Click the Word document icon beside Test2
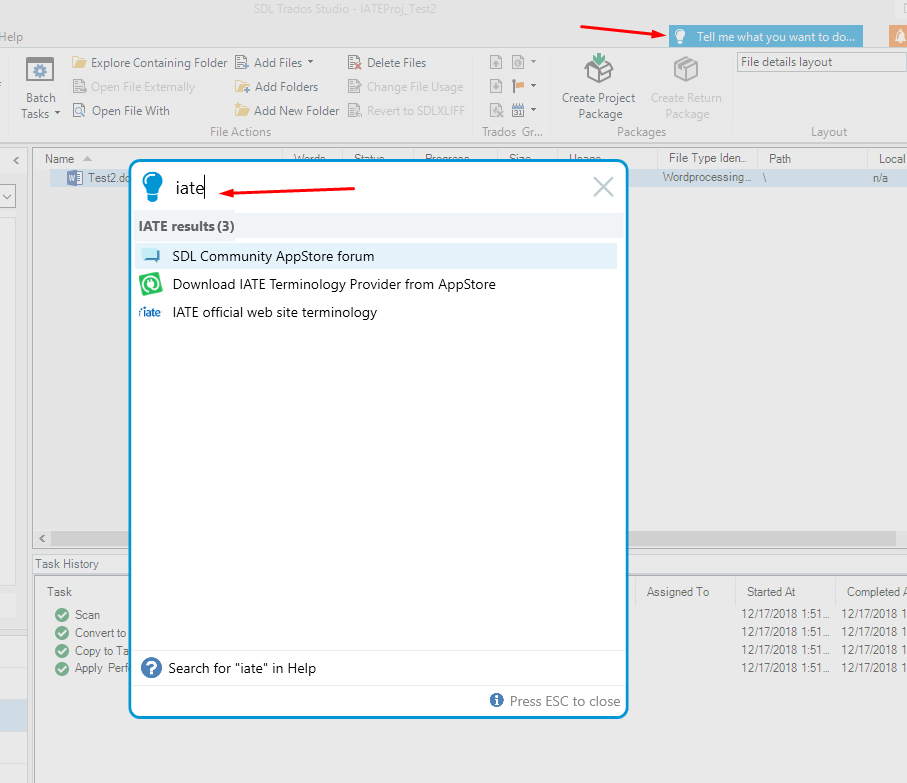The width and height of the screenshot is (907, 783). coord(75,178)
